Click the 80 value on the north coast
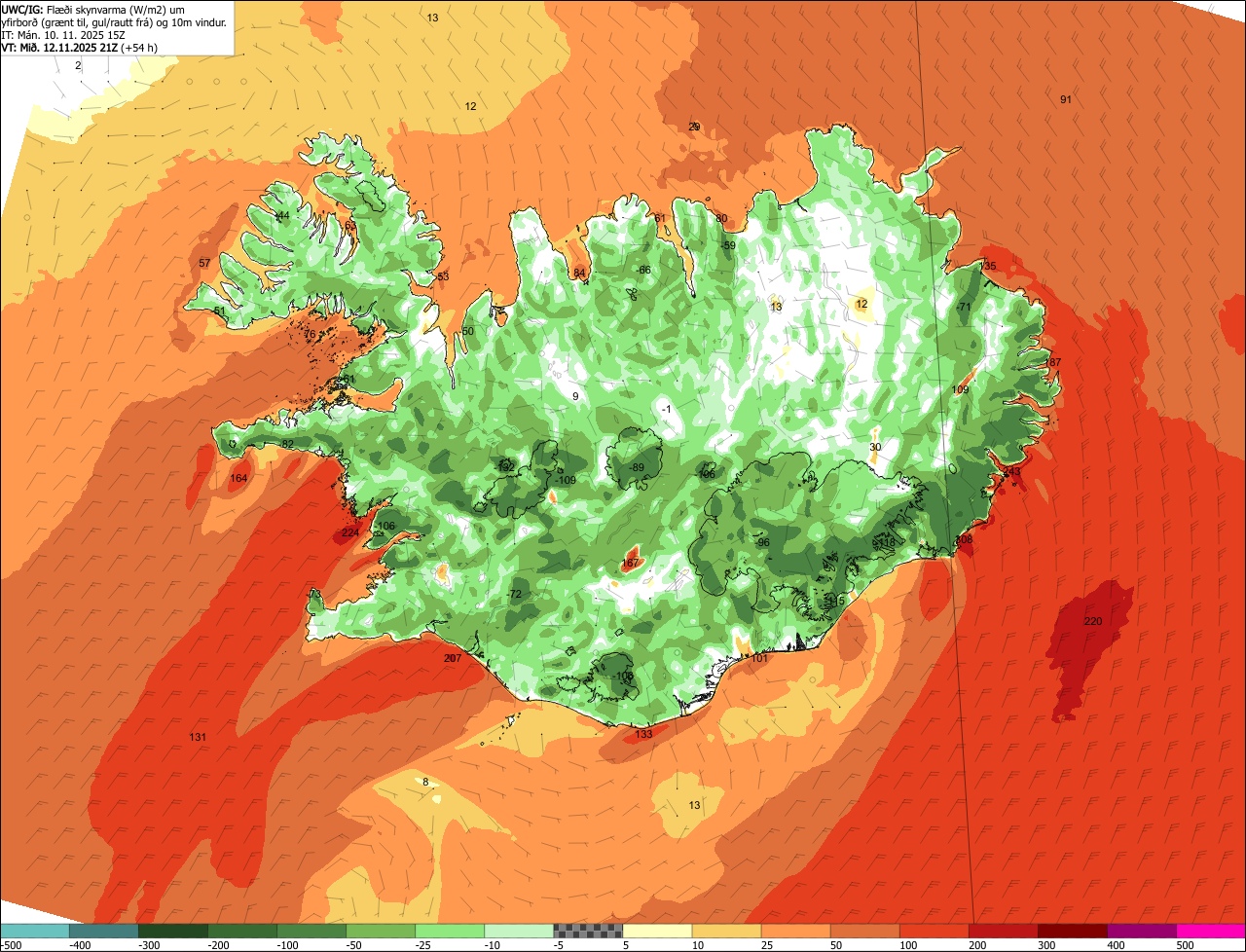Image resolution: width=1246 pixels, height=952 pixels. [721, 218]
